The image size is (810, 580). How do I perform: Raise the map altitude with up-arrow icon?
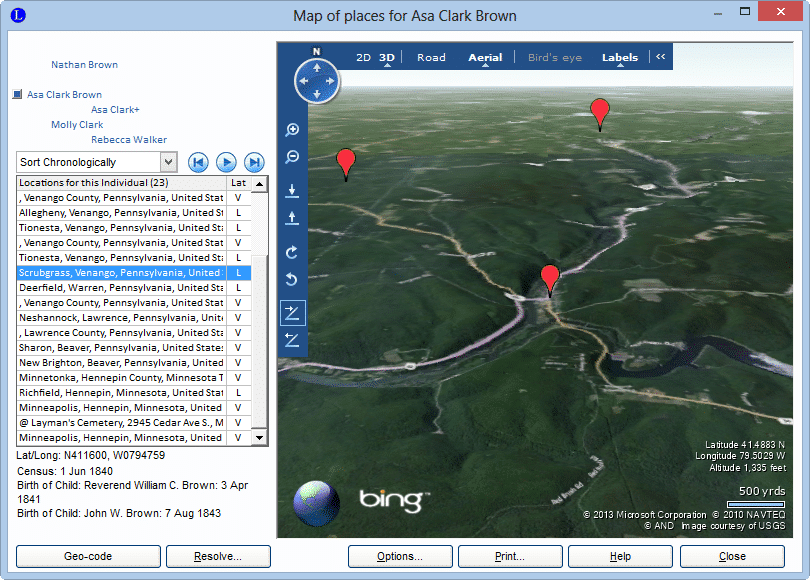tap(292, 218)
